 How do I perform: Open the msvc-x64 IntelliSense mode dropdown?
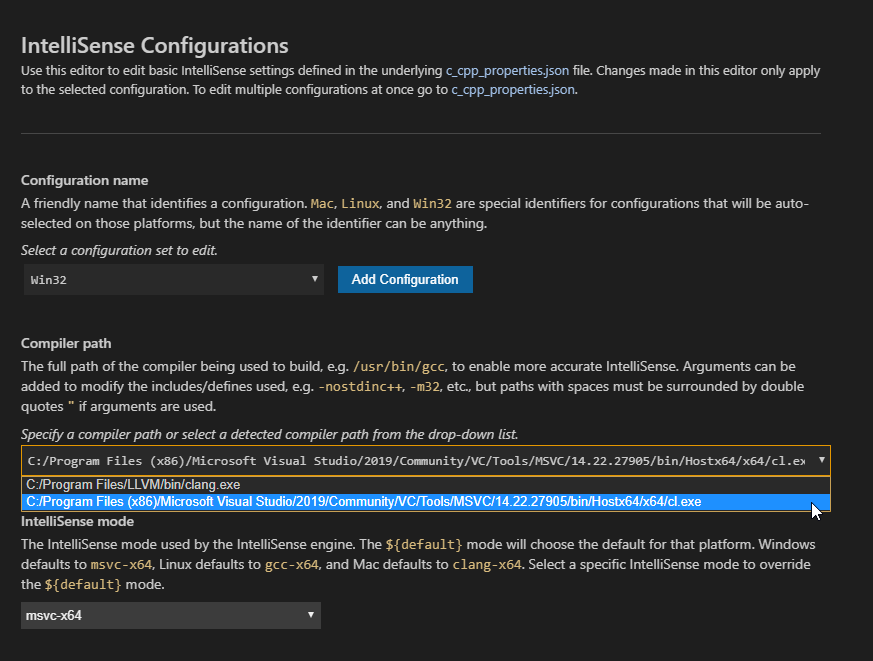(171, 615)
